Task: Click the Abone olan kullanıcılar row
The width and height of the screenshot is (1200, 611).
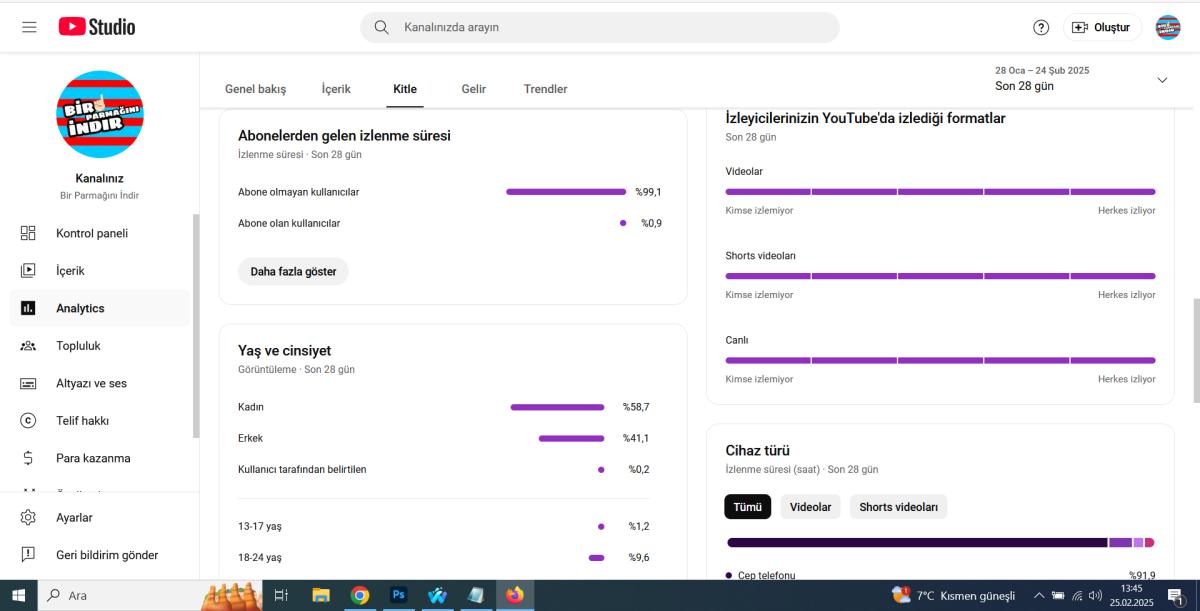Action: [x=450, y=223]
